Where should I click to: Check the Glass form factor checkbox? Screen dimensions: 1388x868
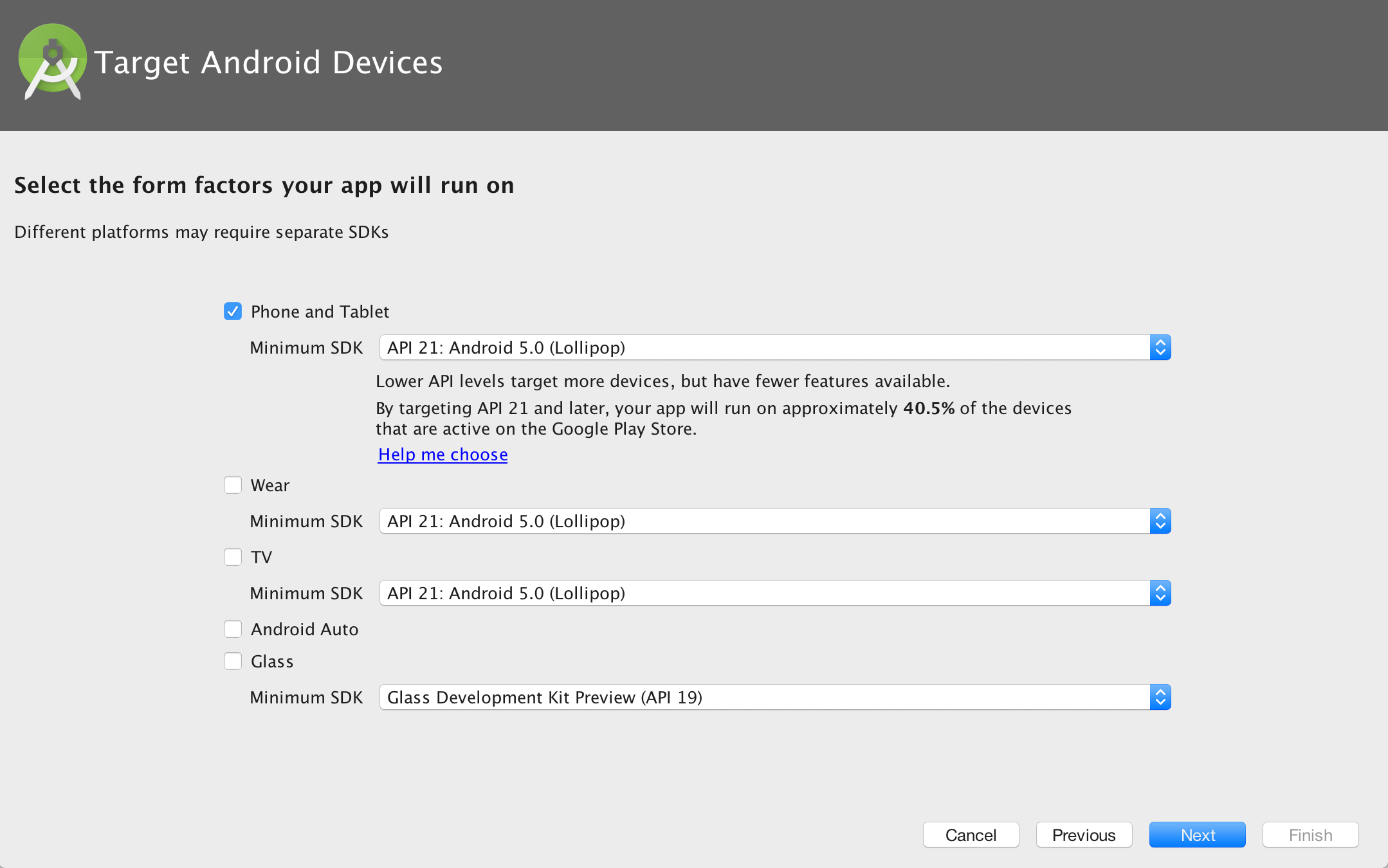pos(233,661)
